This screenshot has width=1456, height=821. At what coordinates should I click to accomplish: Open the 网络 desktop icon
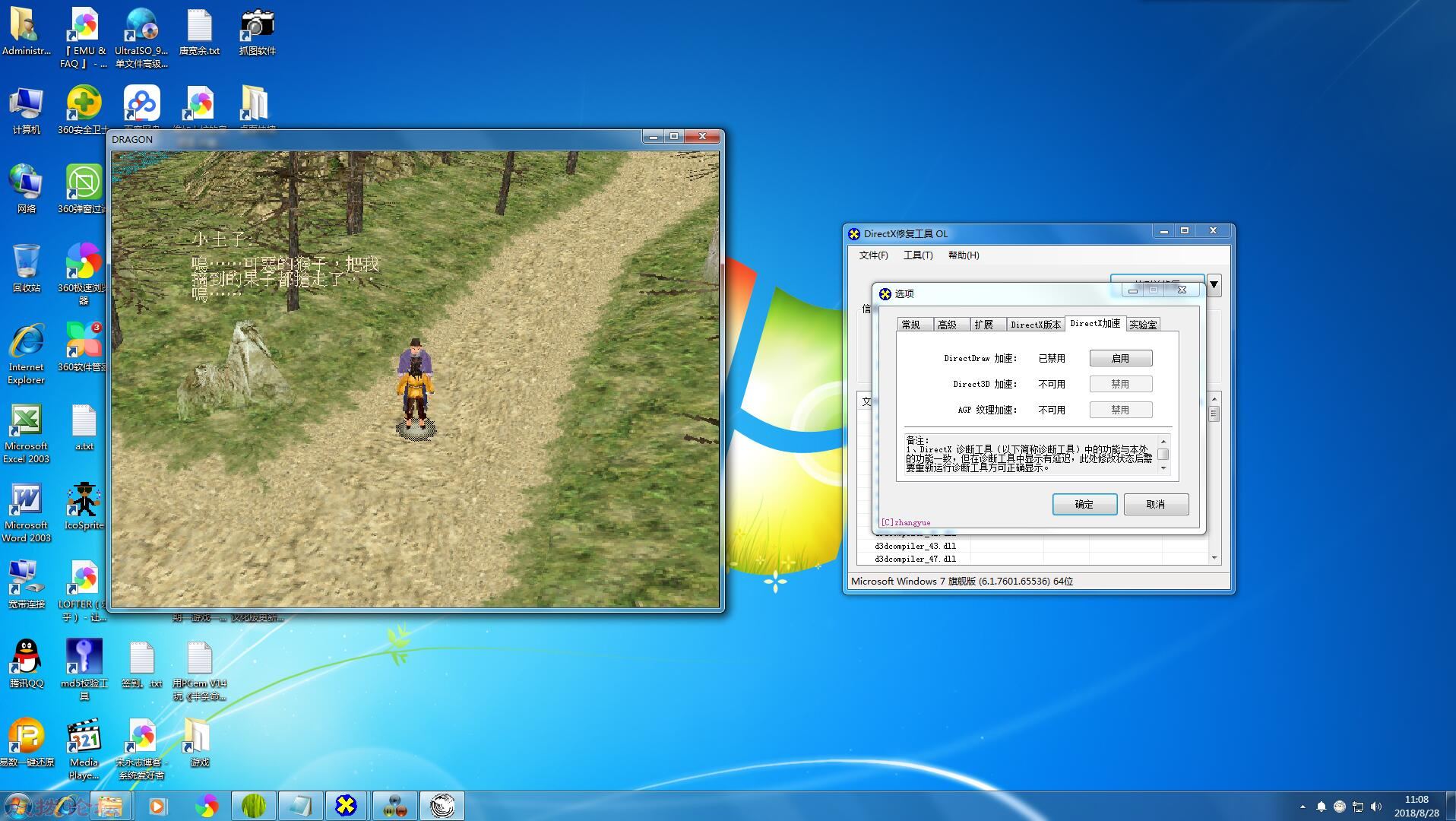coord(27,189)
